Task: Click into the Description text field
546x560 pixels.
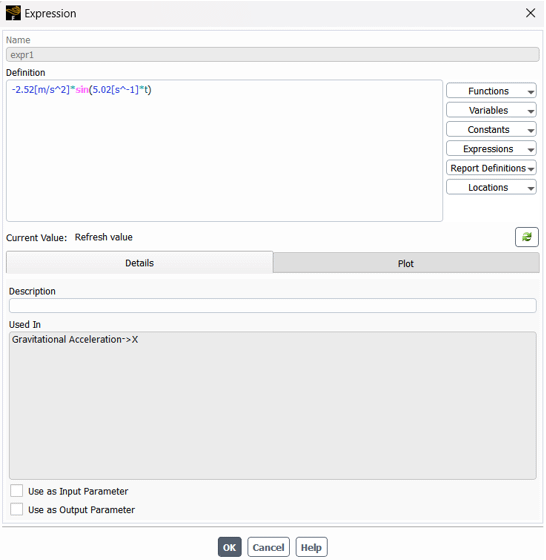Action: [272, 306]
